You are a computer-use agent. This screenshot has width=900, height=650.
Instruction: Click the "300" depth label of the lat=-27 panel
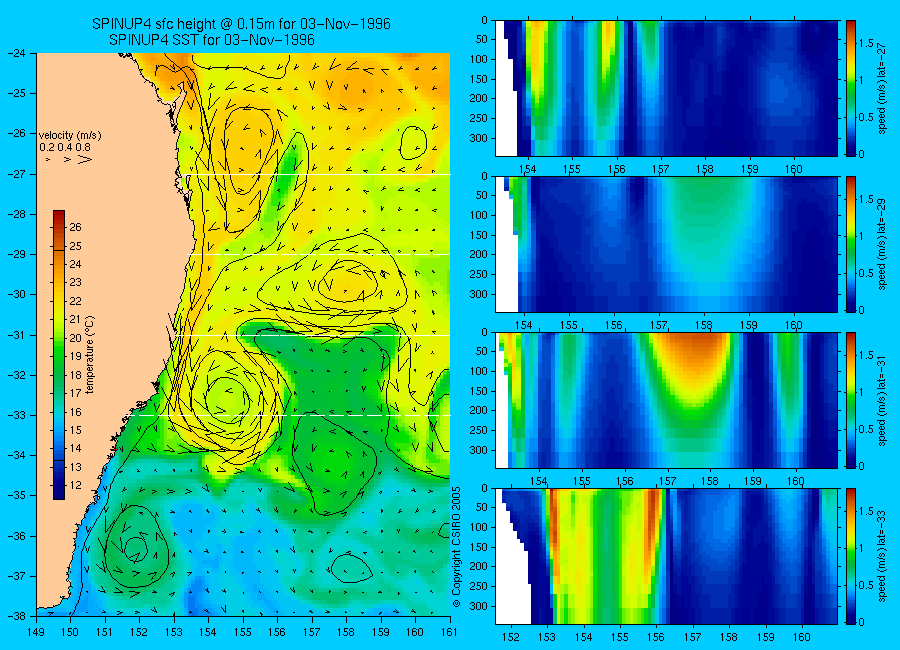pyautogui.click(x=480, y=138)
